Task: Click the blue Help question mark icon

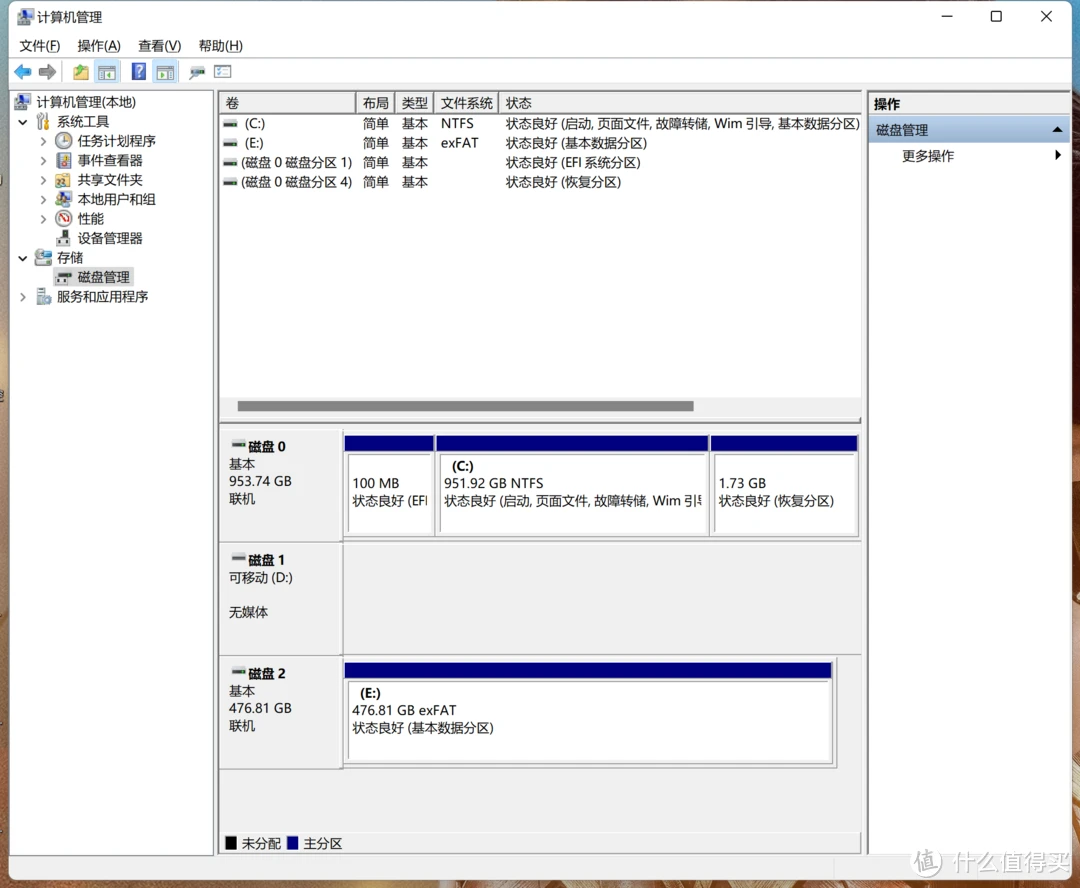Action: pyautogui.click(x=139, y=72)
